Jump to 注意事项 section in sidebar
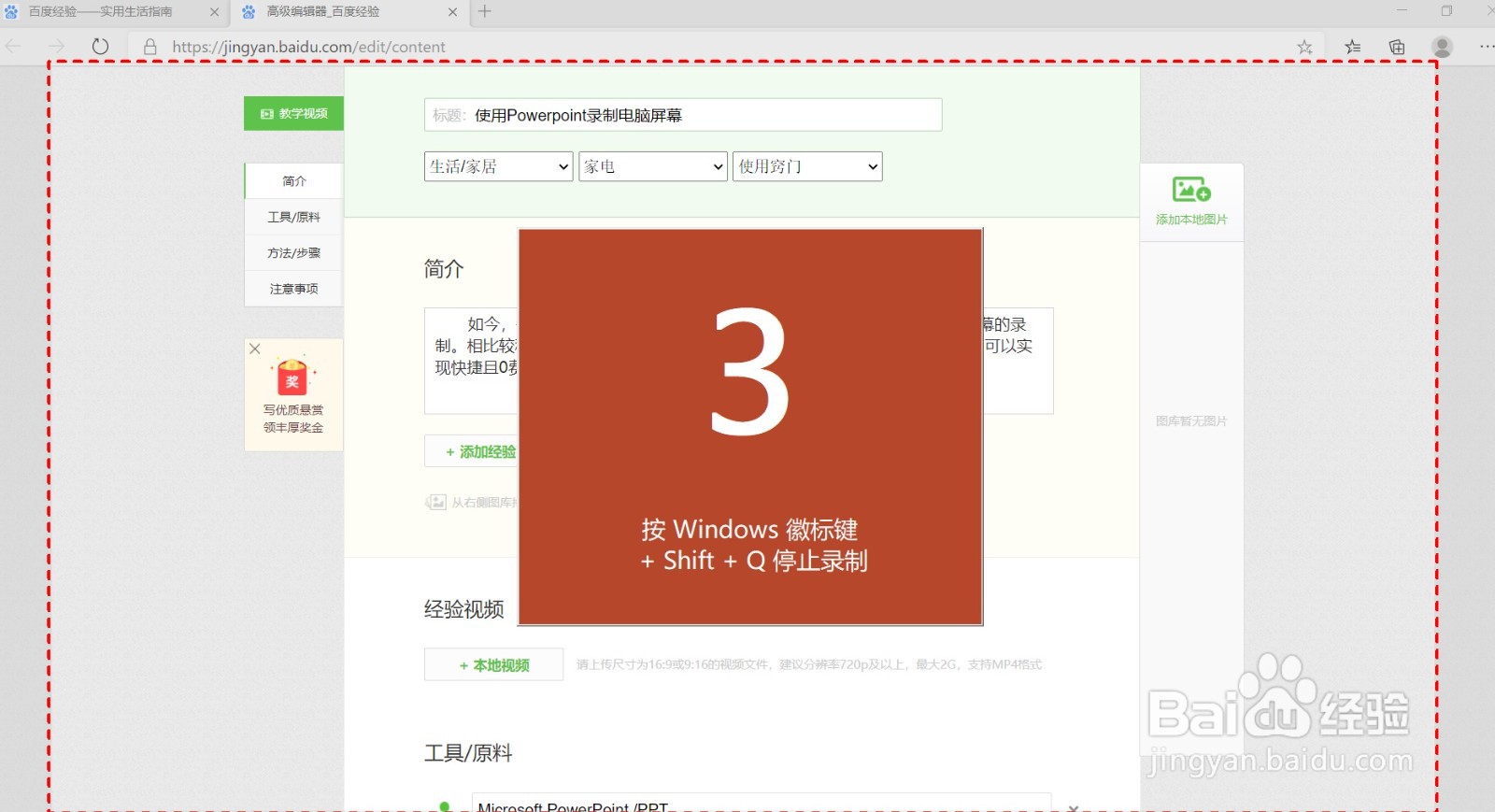The image size is (1495, 812). (x=293, y=289)
